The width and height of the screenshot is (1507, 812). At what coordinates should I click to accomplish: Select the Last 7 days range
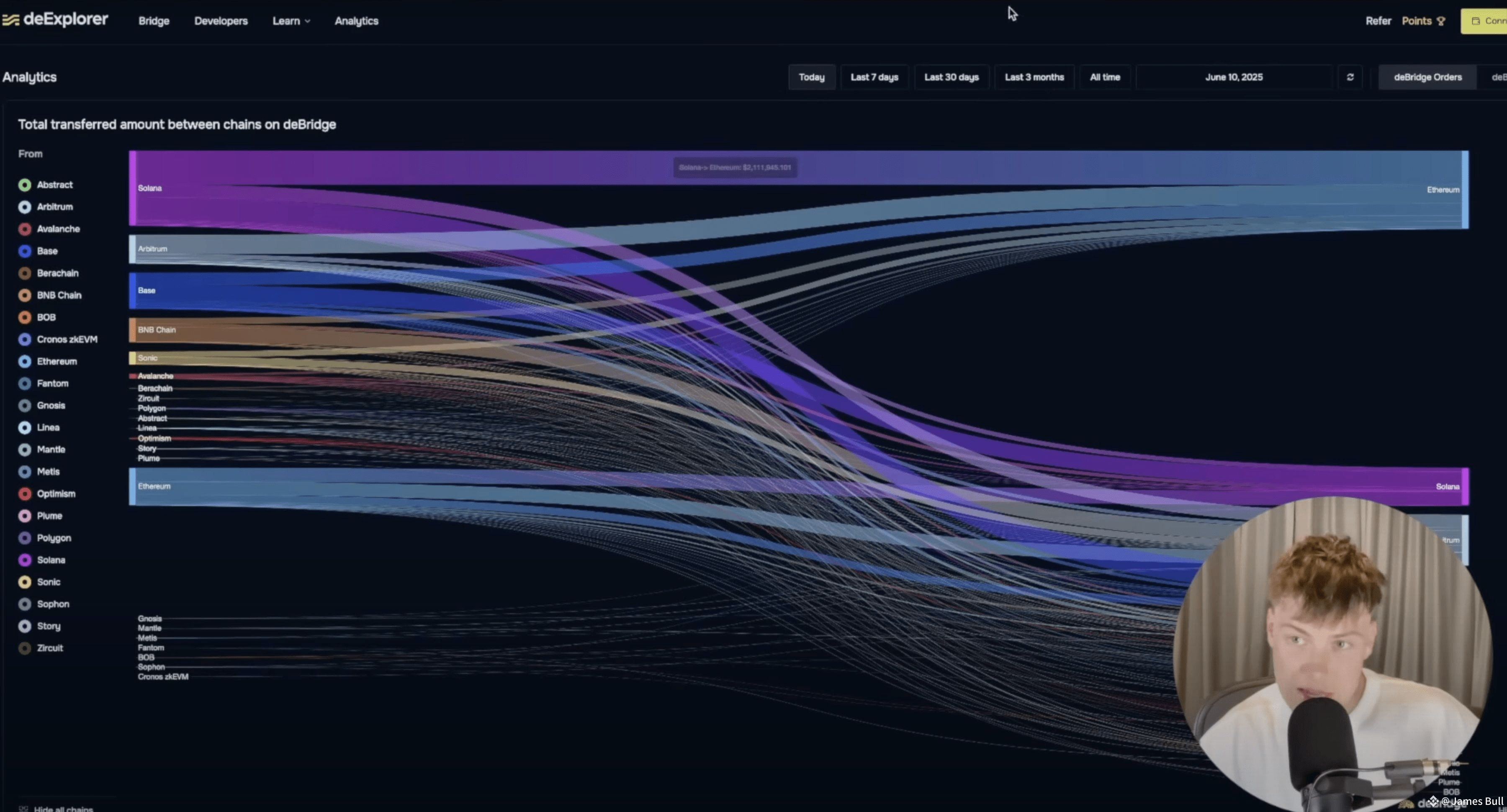[874, 77]
